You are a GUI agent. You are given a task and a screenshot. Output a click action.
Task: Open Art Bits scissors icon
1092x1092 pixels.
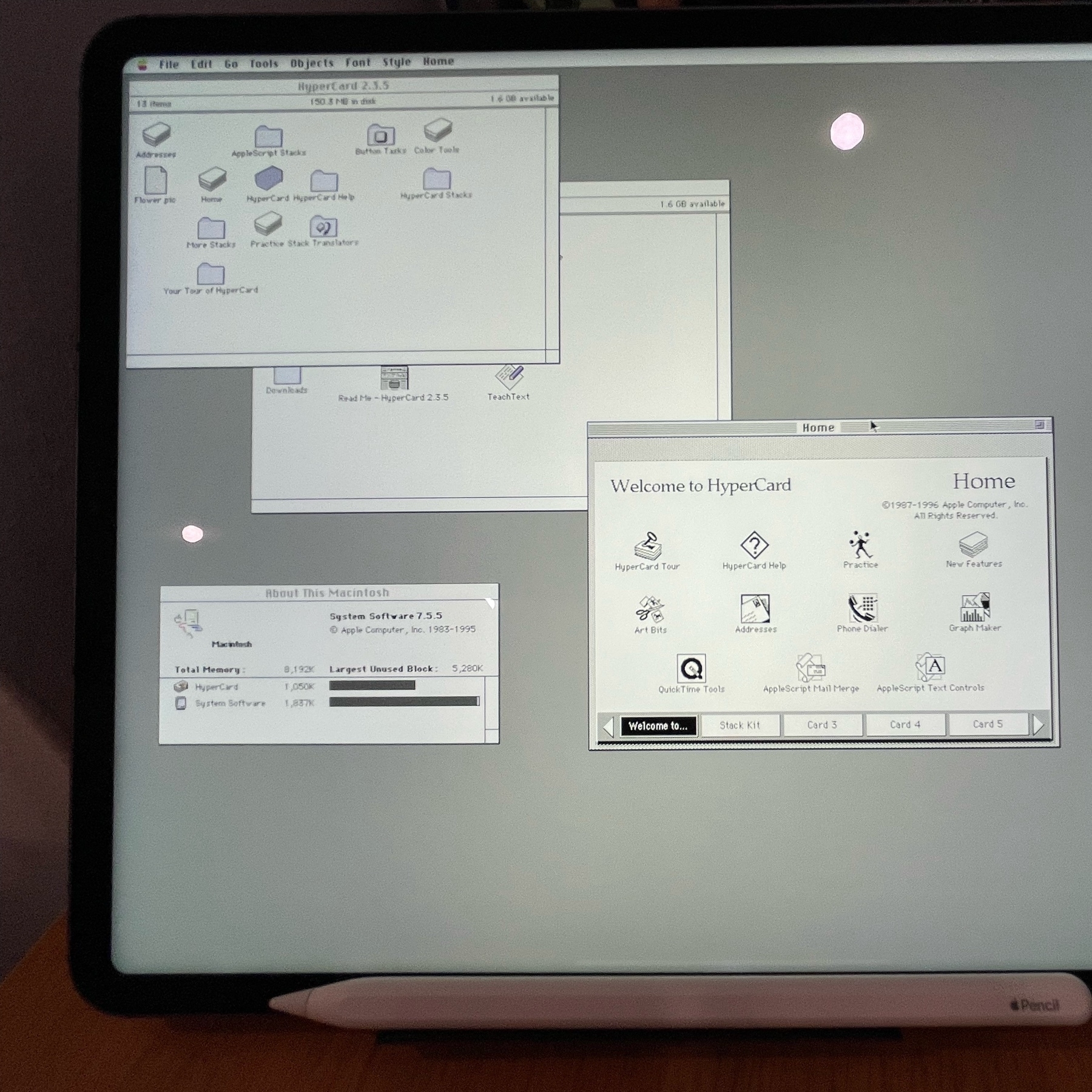coord(650,610)
